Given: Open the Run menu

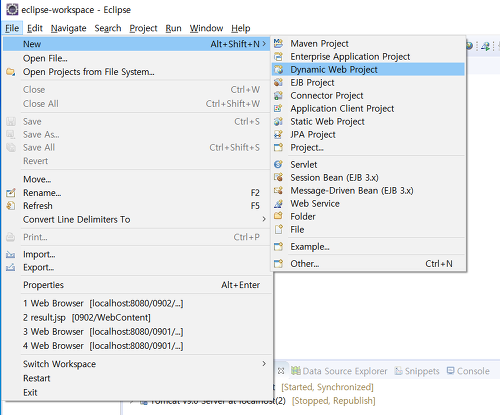Looking at the screenshot, I should point(173,28).
